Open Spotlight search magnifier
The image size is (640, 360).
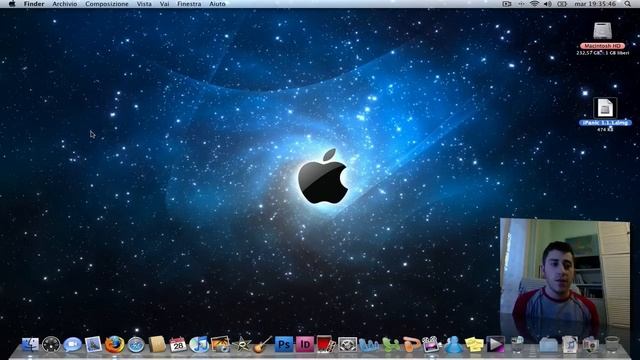click(627, 4)
